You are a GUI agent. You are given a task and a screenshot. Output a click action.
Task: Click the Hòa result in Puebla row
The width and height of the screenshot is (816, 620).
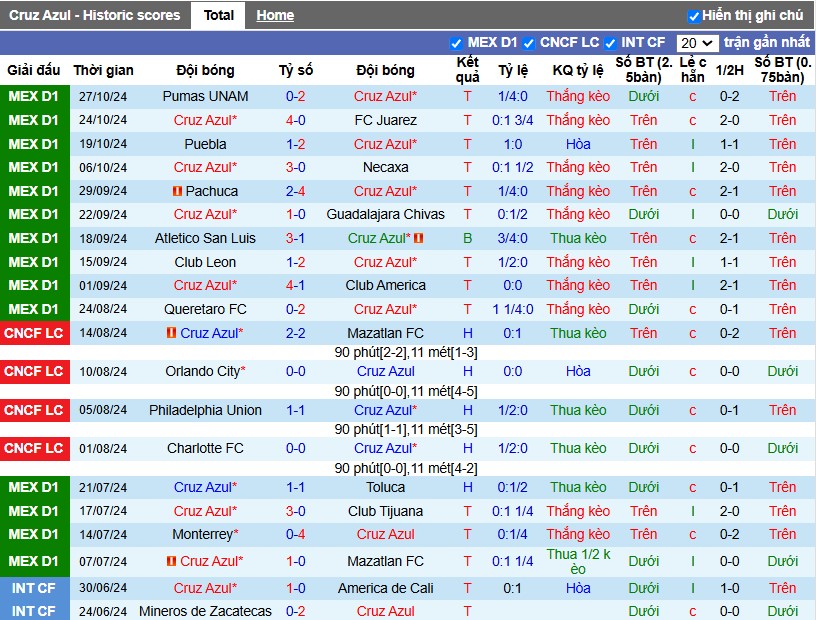pos(578,144)
